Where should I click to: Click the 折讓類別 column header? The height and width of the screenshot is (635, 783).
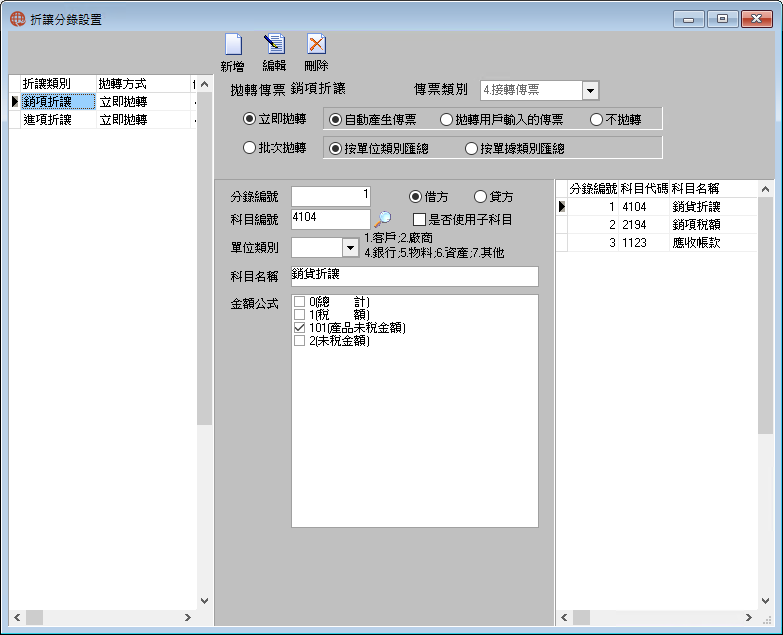pos(58,84)
